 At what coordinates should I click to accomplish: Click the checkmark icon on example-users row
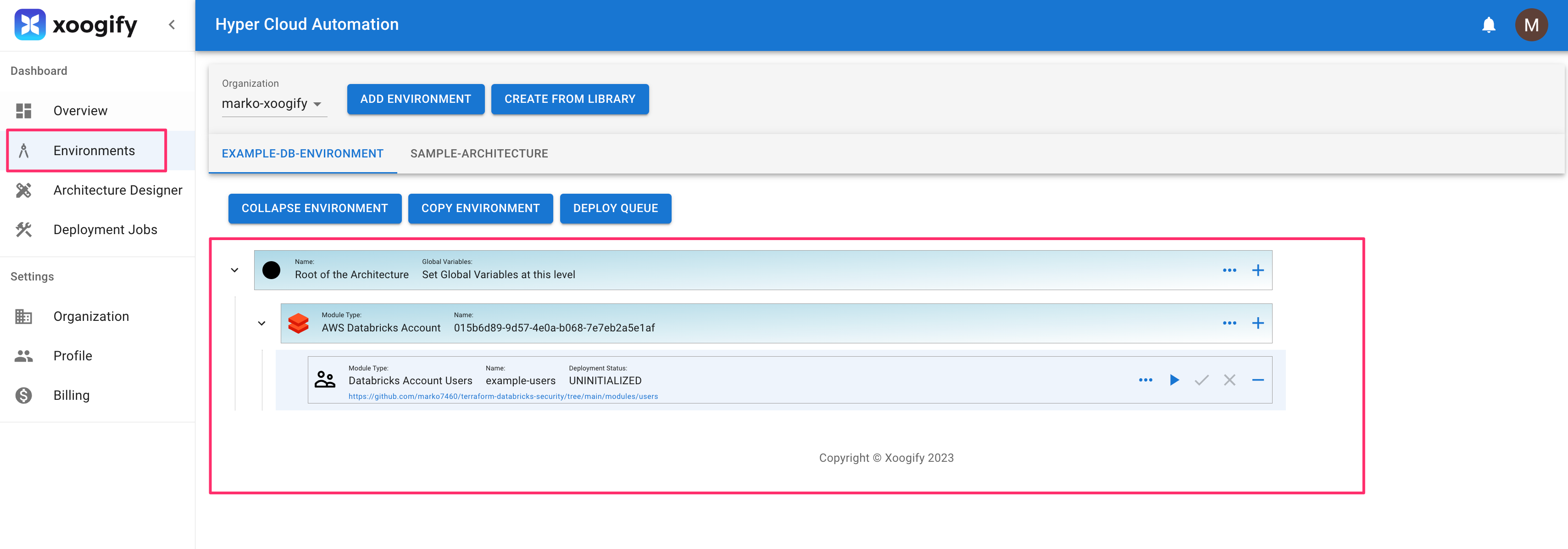[1201, 380]
